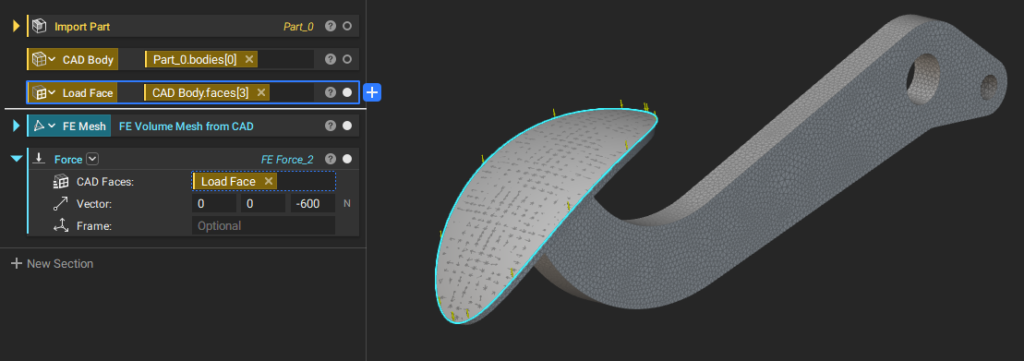This screenshot has height=361, width=1024.
Task: Click the Optional Frame input field
Action: point(263,226)
